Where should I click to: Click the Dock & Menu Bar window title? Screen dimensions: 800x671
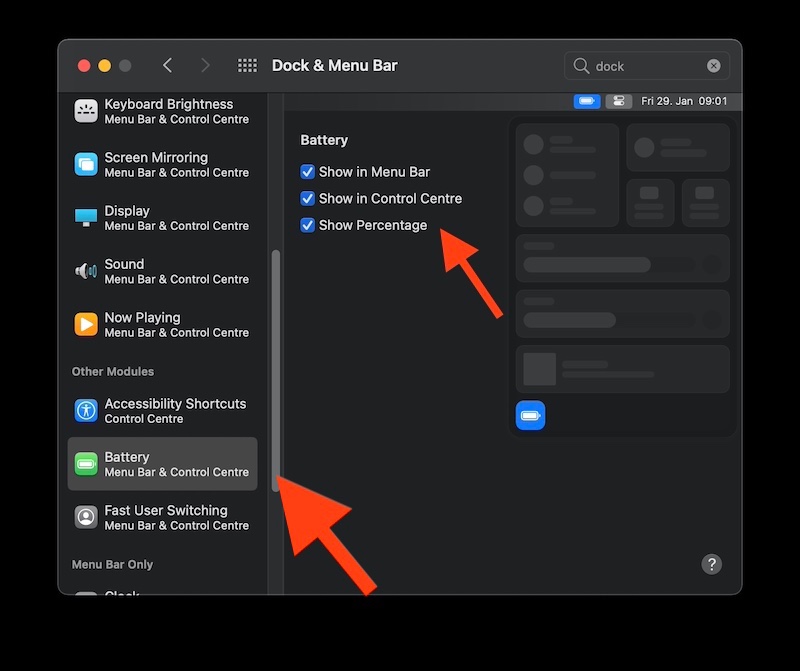(x=334, y=65)
